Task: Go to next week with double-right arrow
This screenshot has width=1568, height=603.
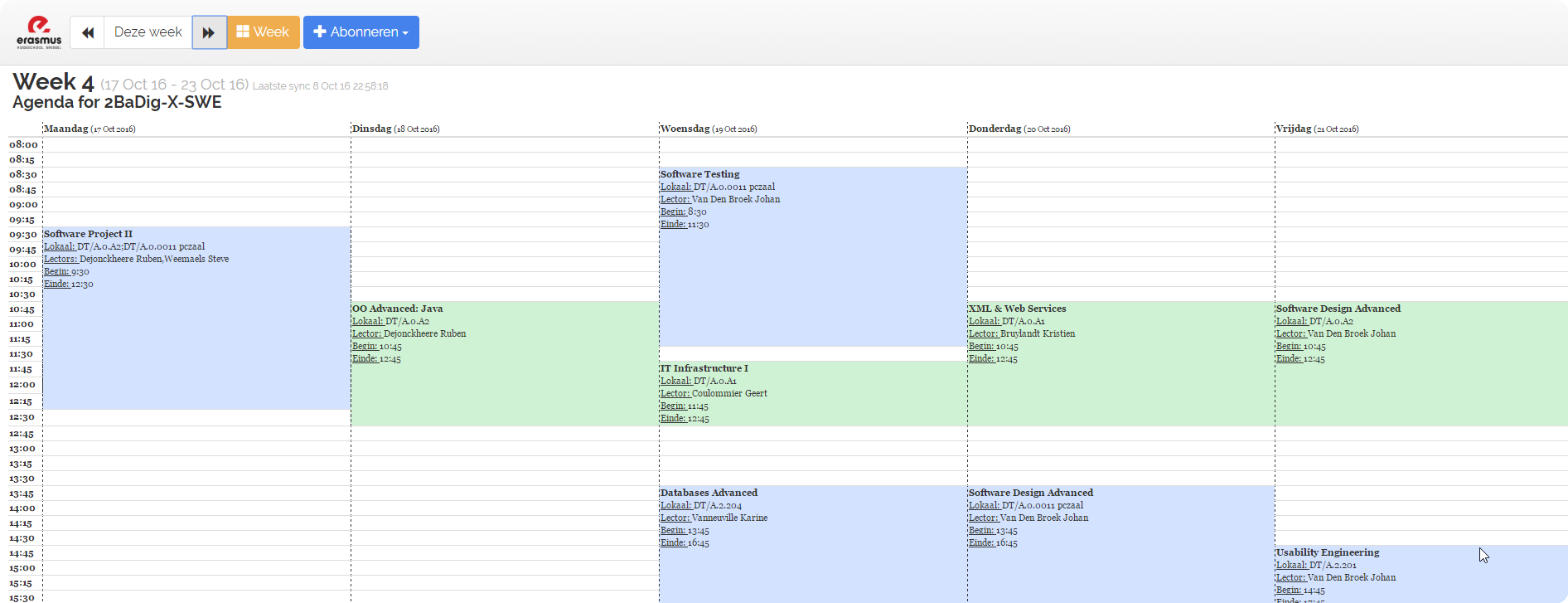Action: tap(210, 32)
